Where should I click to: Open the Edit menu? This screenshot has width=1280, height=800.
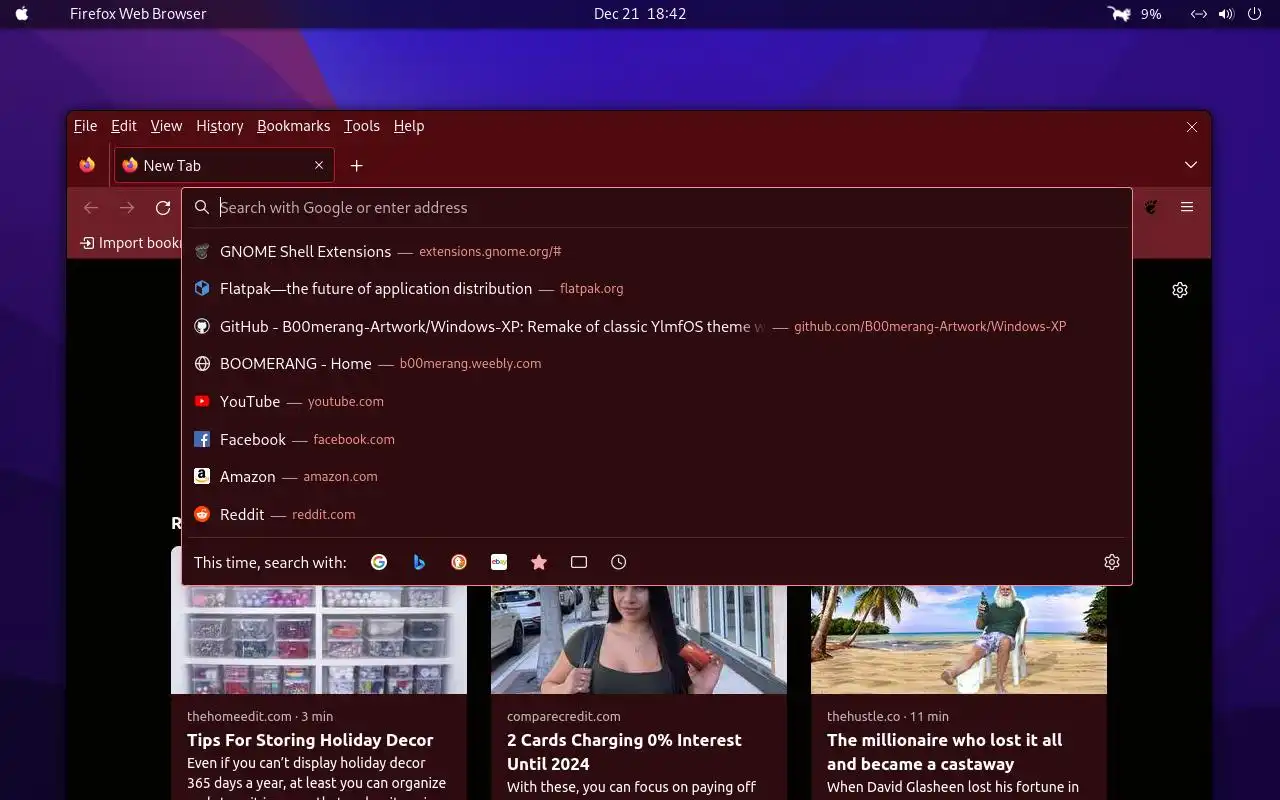pos(124,126)
